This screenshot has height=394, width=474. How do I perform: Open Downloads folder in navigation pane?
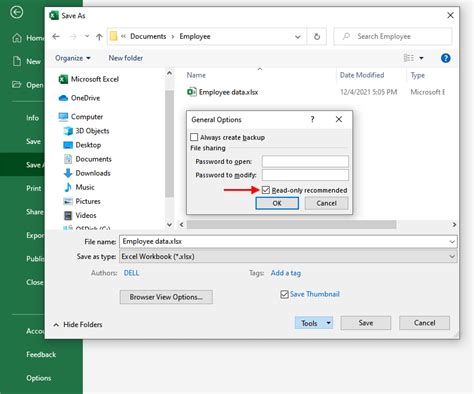87,173
